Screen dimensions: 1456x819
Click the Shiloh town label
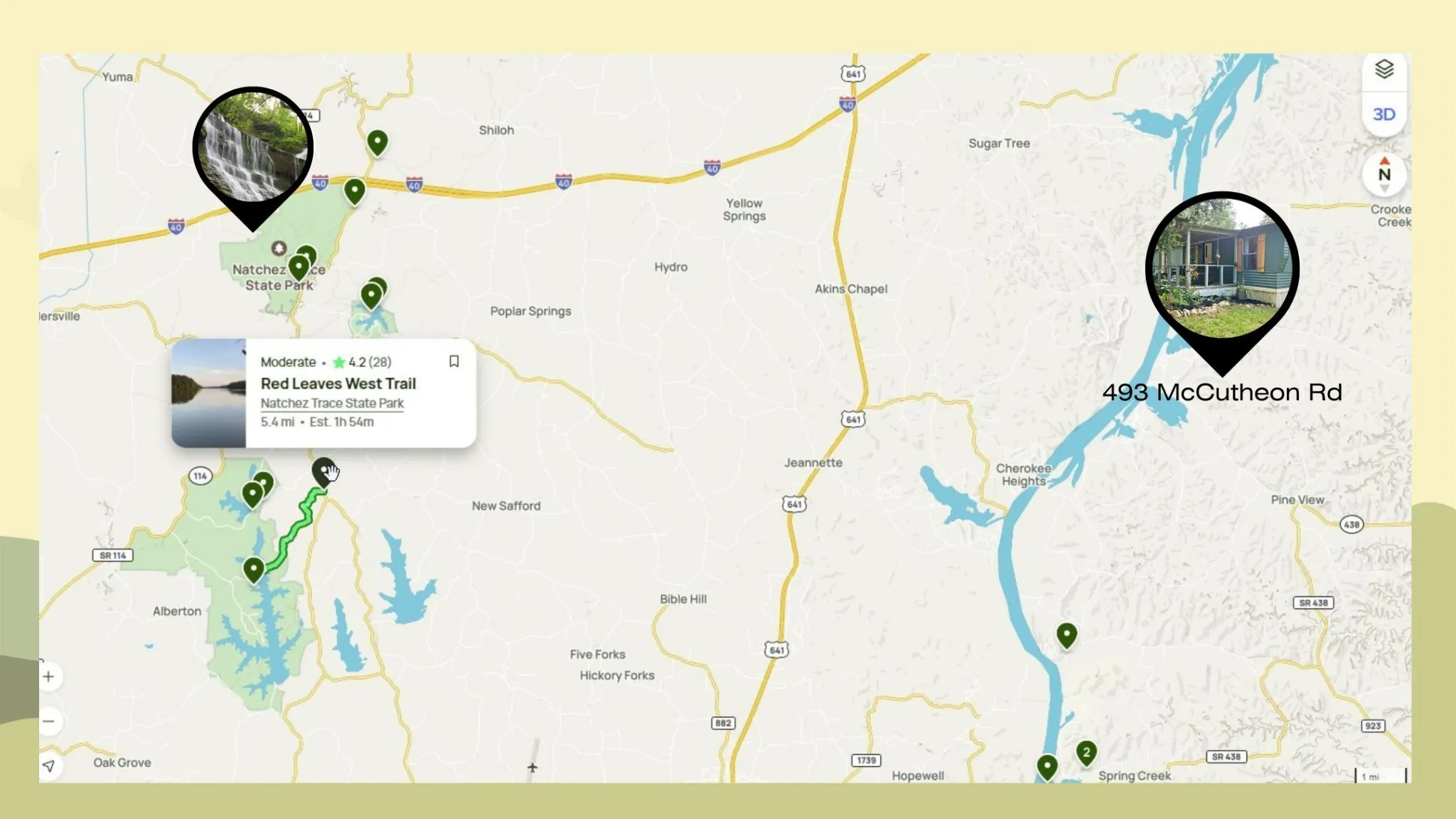[x=496, y=130]
